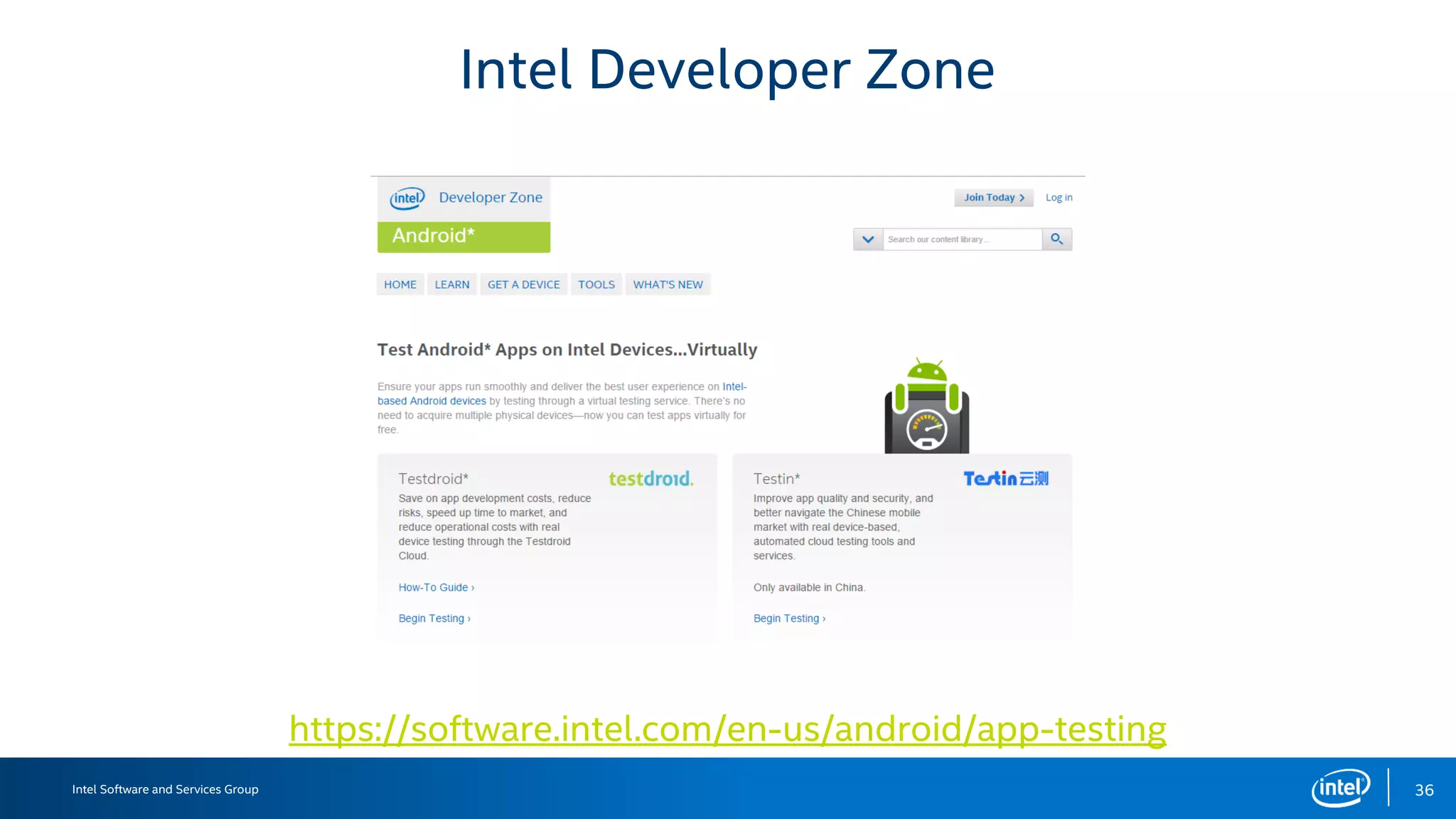
Task: Open the HOME tab
Action: [400, 284]
